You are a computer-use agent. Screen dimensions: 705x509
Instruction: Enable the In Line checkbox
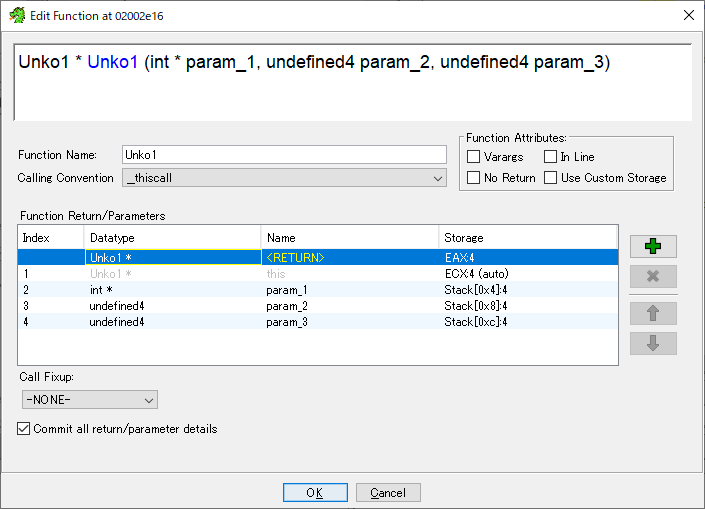point(550,156)
